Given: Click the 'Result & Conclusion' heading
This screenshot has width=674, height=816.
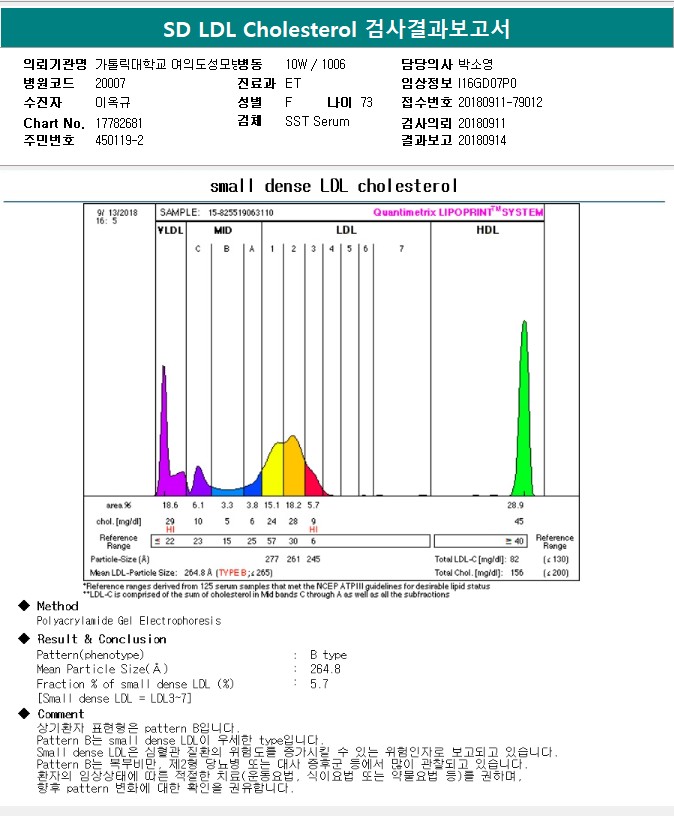Looking at the screenshot, I should (x=101, y=639).
